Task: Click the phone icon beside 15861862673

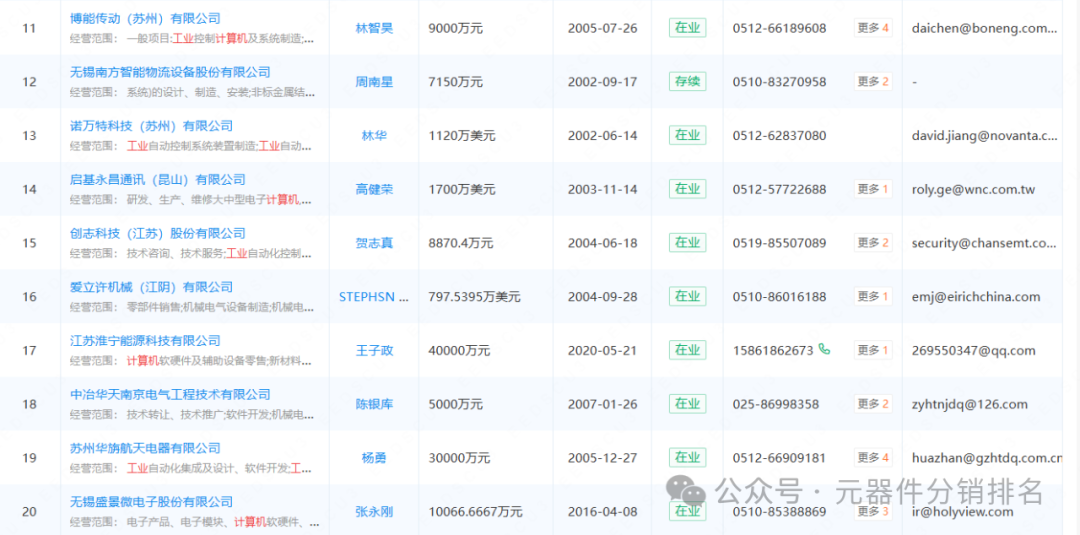Action: coord(824,350)
